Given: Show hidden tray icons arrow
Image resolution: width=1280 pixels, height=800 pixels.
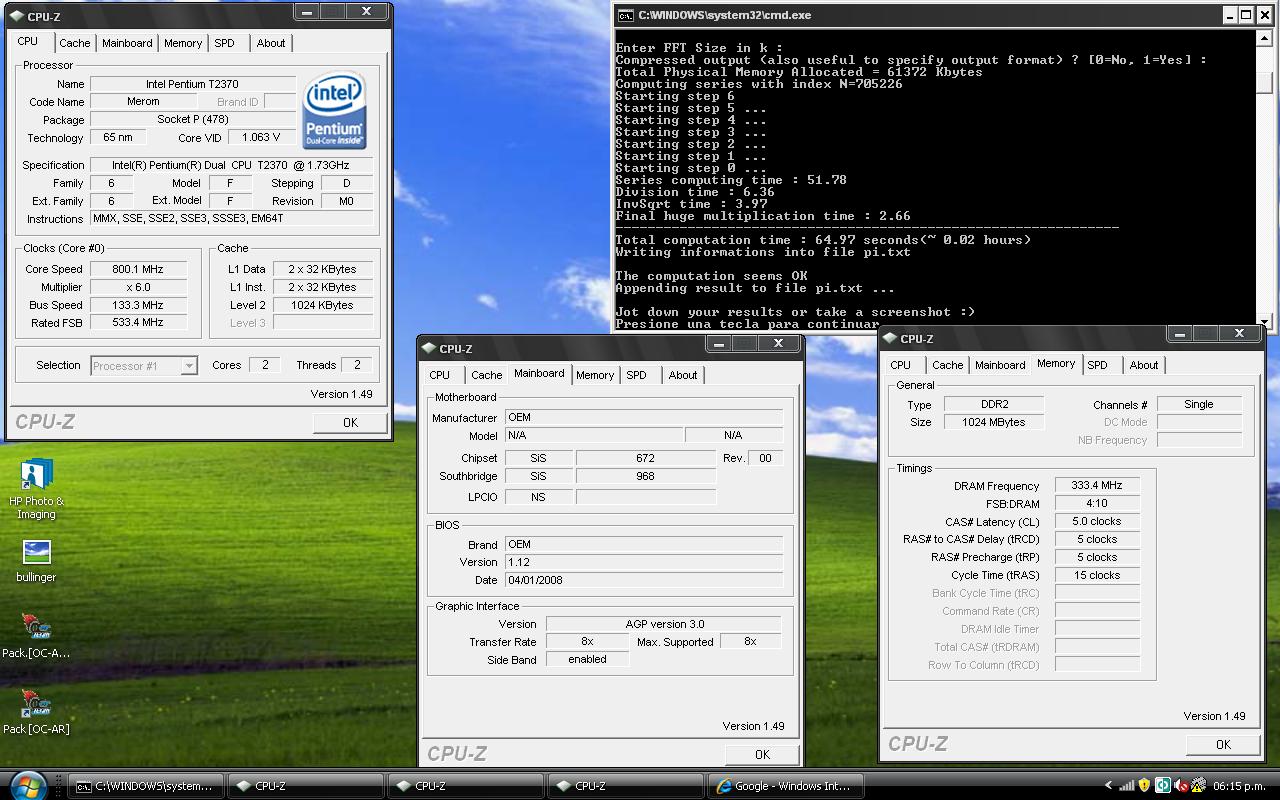Looking at the screenshot, I should pos(1108,786).
